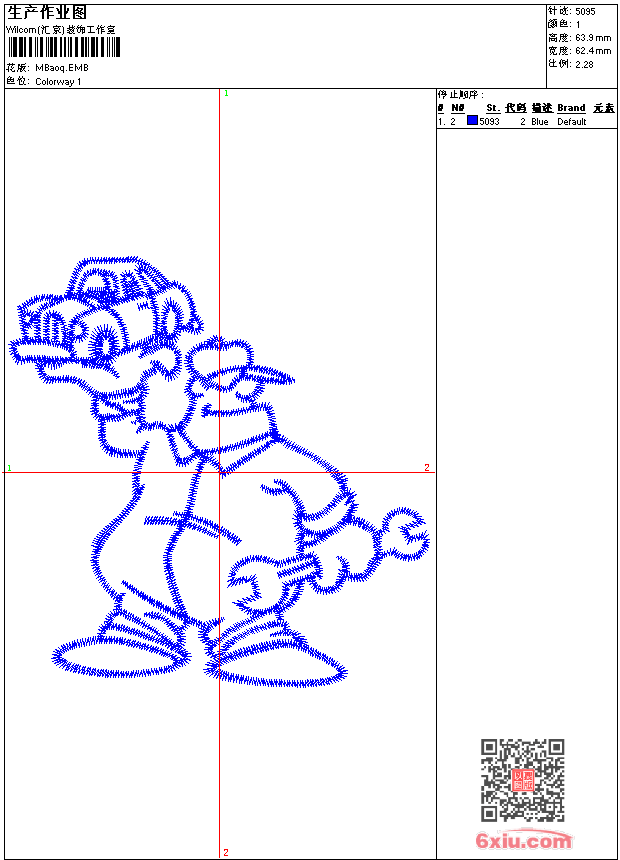Click the red 2 marker at vertical axis bottom
Screen dimensions: 620x860
pos(226,852)
